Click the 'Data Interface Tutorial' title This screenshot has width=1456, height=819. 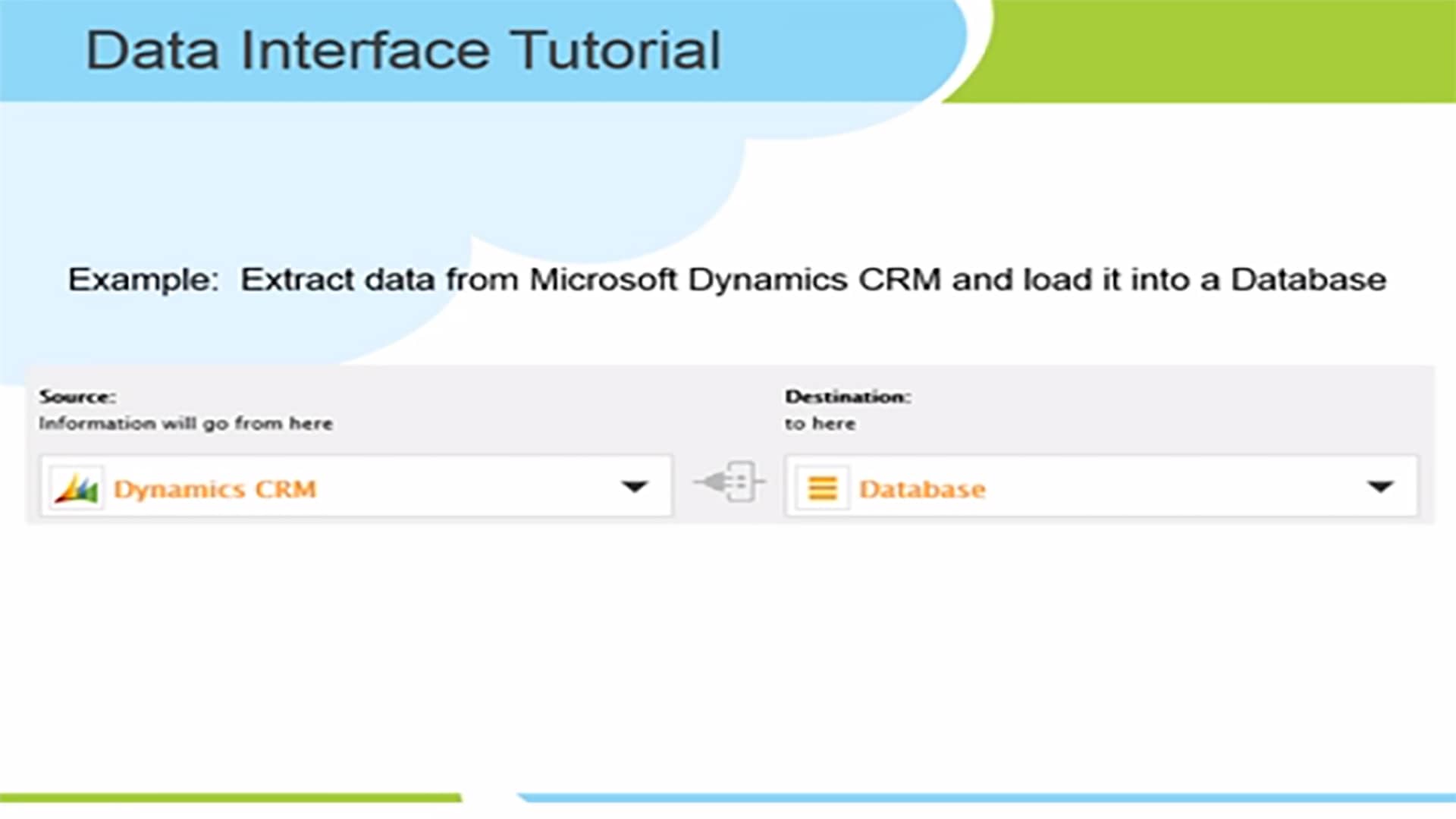coord(403,51)
